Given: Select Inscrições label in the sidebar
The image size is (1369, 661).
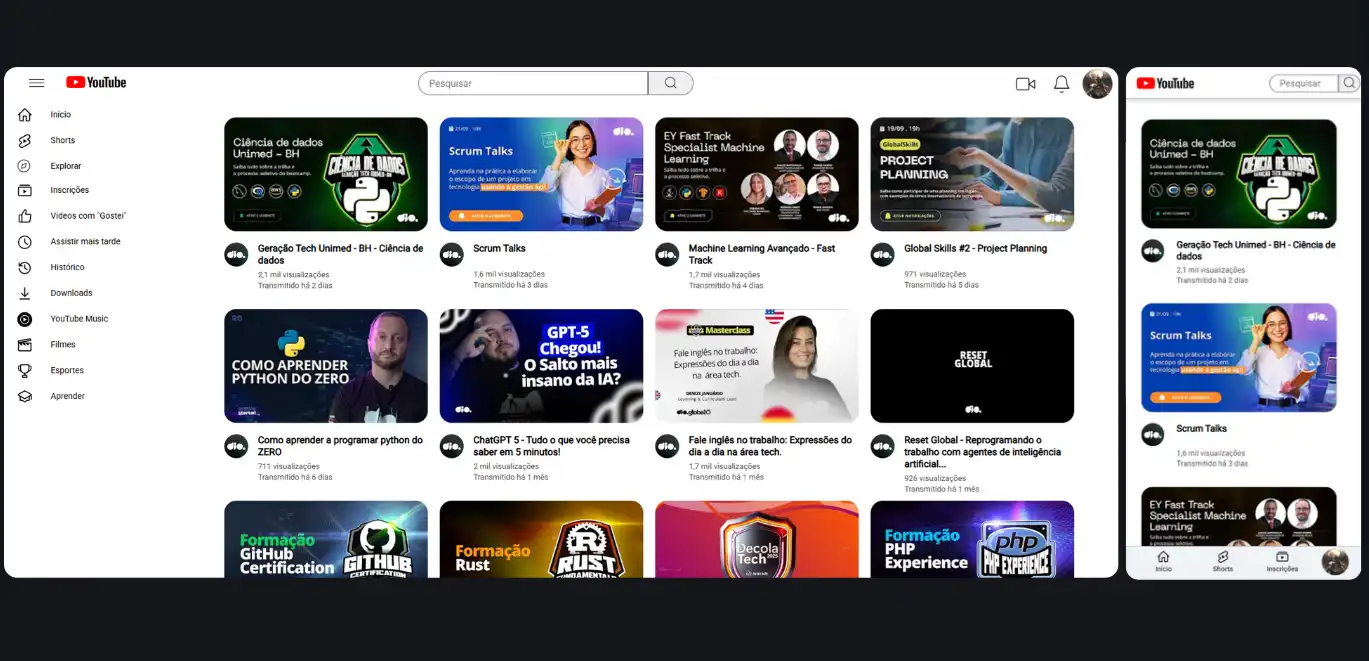Looking at the screenshot, I should tap(70, 190).
